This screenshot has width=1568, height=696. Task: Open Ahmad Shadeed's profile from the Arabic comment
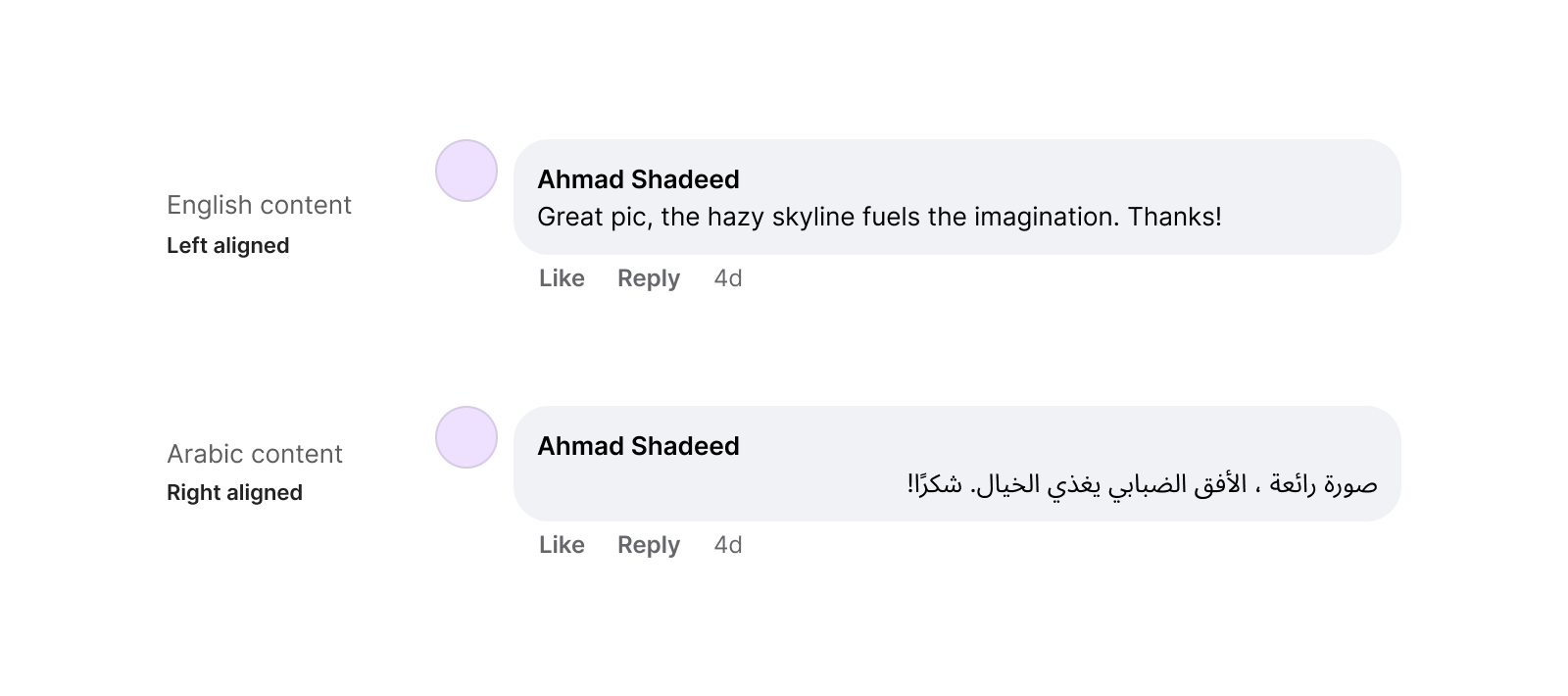[x=638, y=446]
